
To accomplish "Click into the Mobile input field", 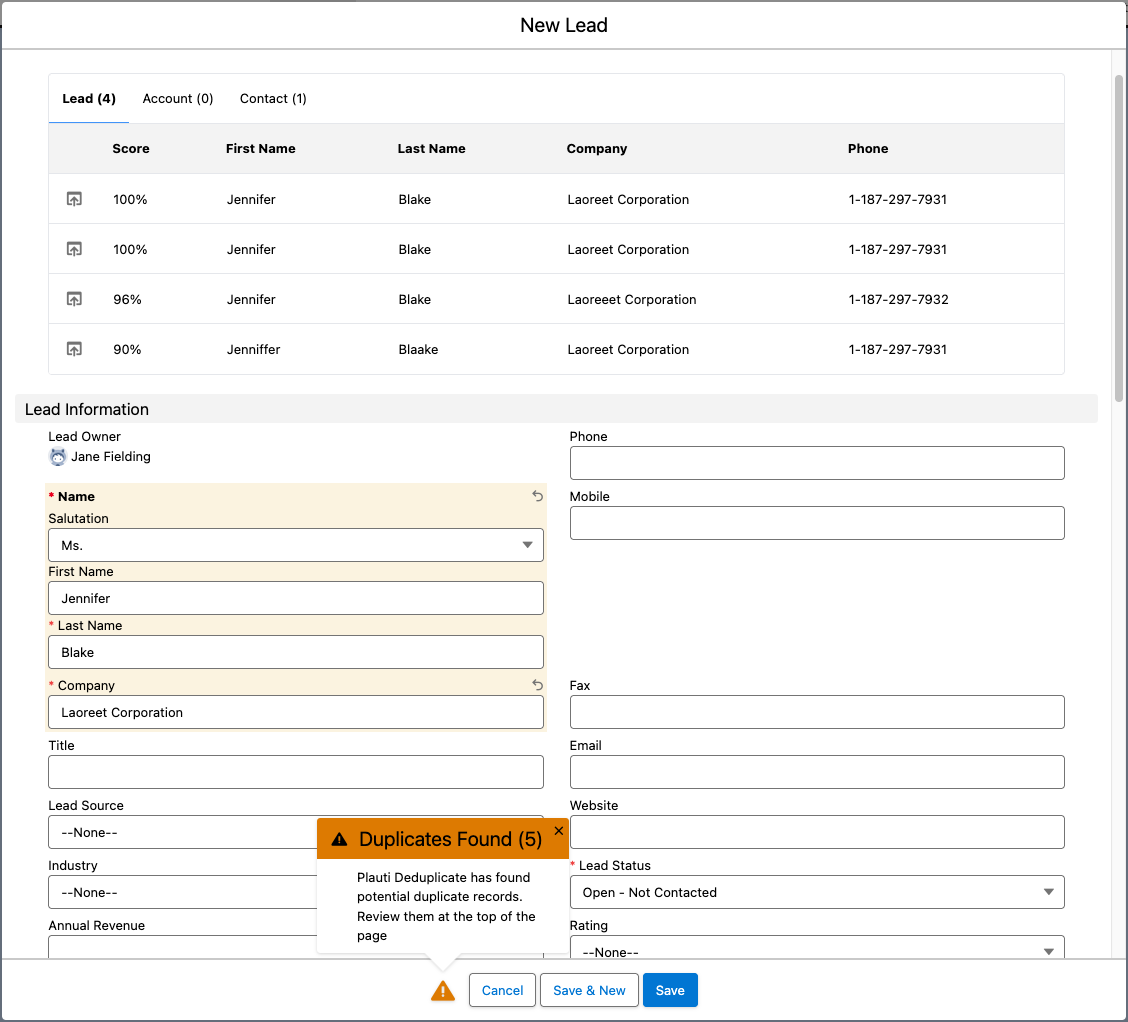I will 817,523.
